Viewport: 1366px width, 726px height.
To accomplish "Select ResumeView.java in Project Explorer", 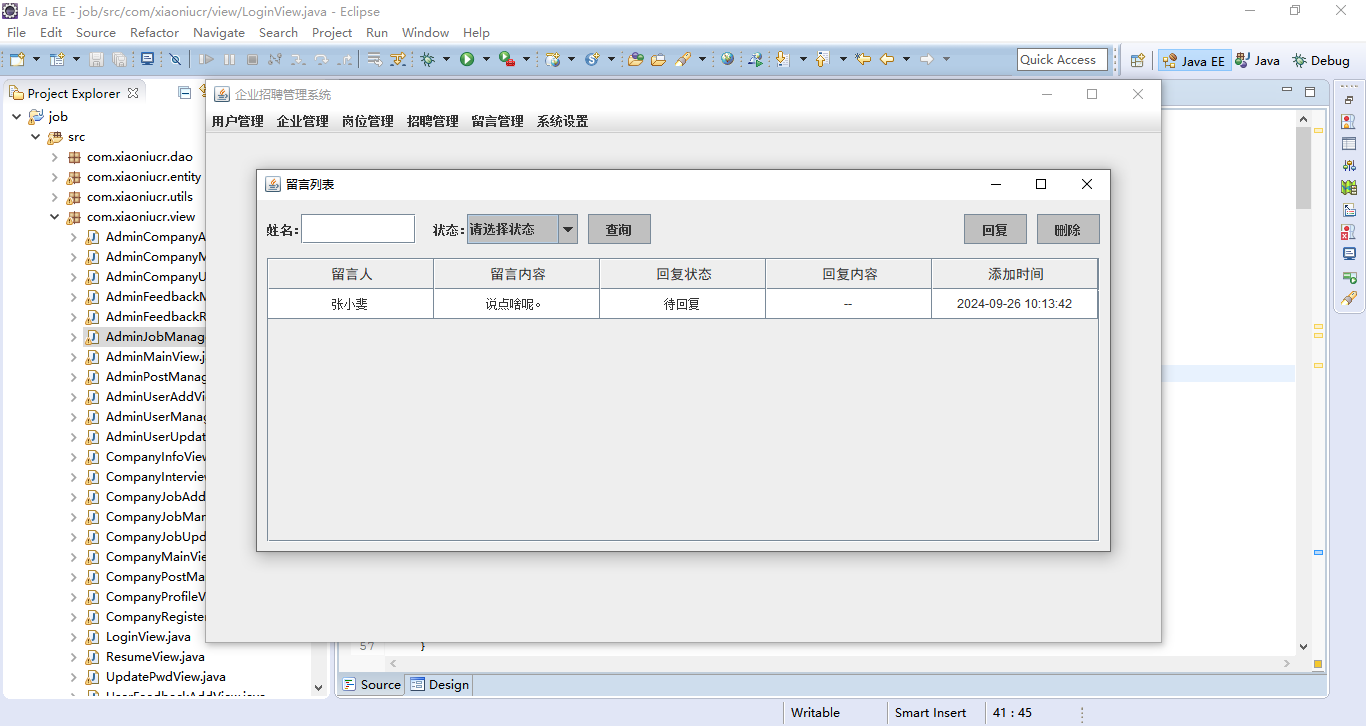I will (x=155, y=657).
